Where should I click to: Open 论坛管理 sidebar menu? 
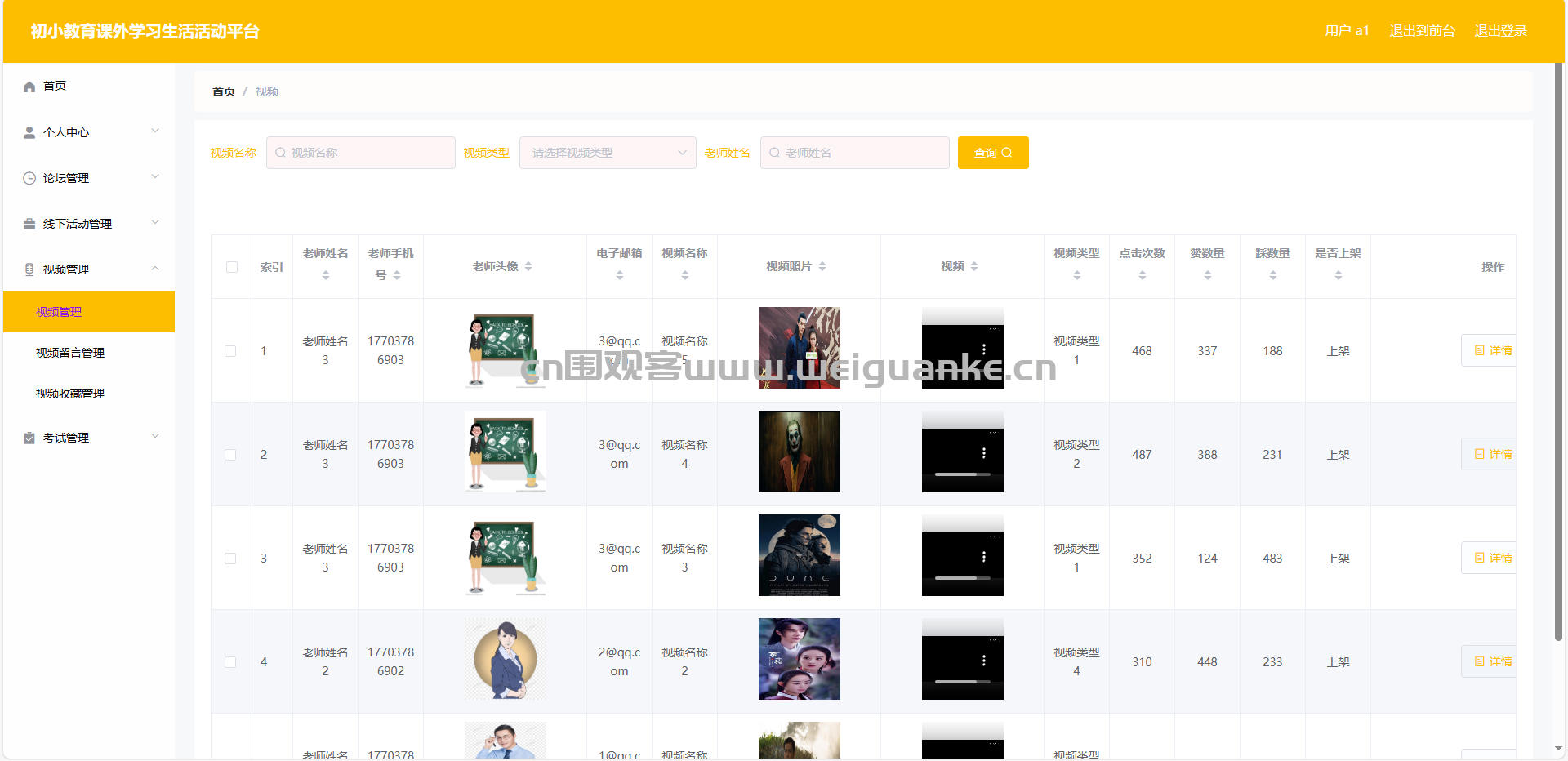(89, 178)
